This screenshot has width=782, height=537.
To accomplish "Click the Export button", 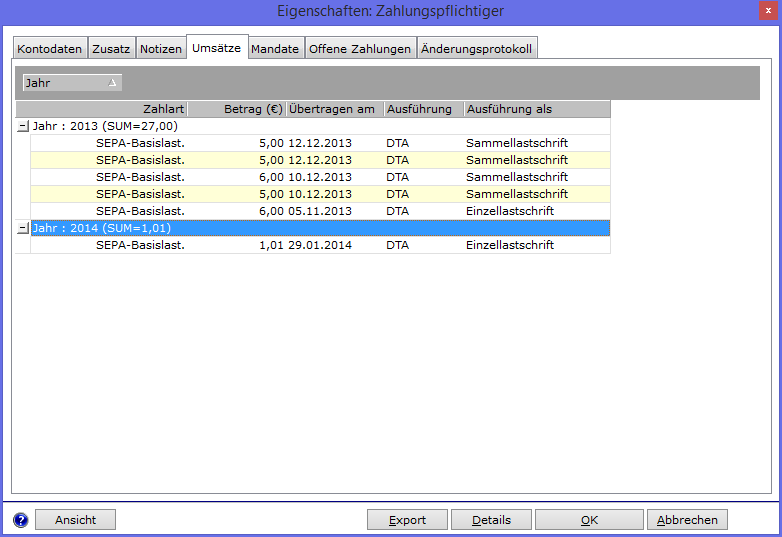I will tap(407, 520).
